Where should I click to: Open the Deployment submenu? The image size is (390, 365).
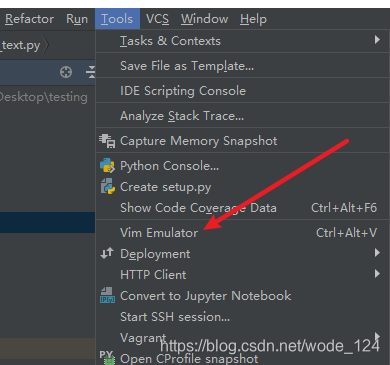[x=242, y=254]
